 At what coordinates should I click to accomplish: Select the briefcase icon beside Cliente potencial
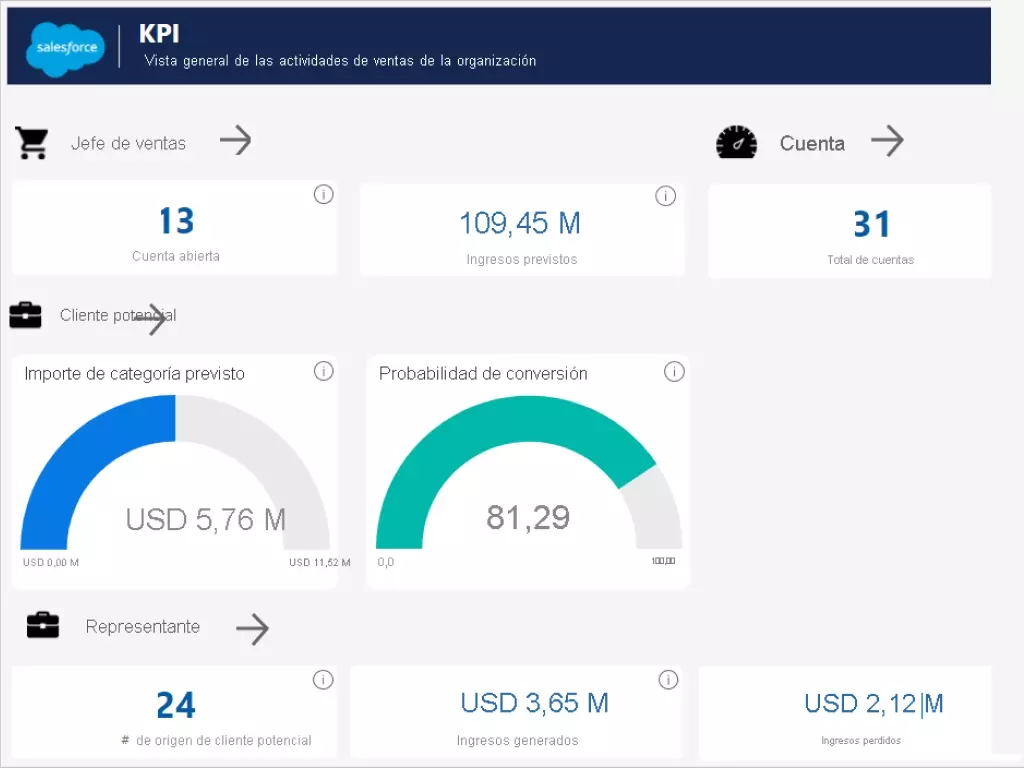pos(25,315)
